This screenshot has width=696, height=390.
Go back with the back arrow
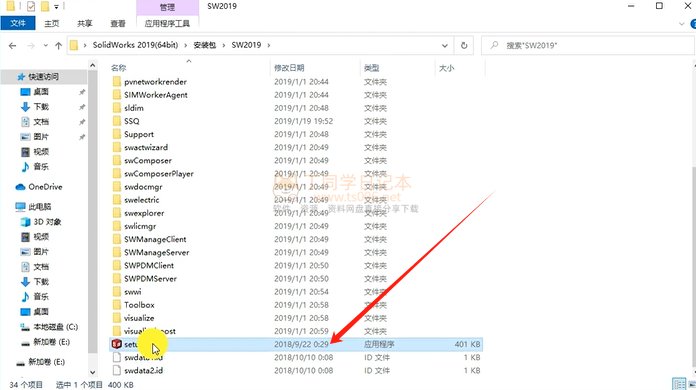12,45
